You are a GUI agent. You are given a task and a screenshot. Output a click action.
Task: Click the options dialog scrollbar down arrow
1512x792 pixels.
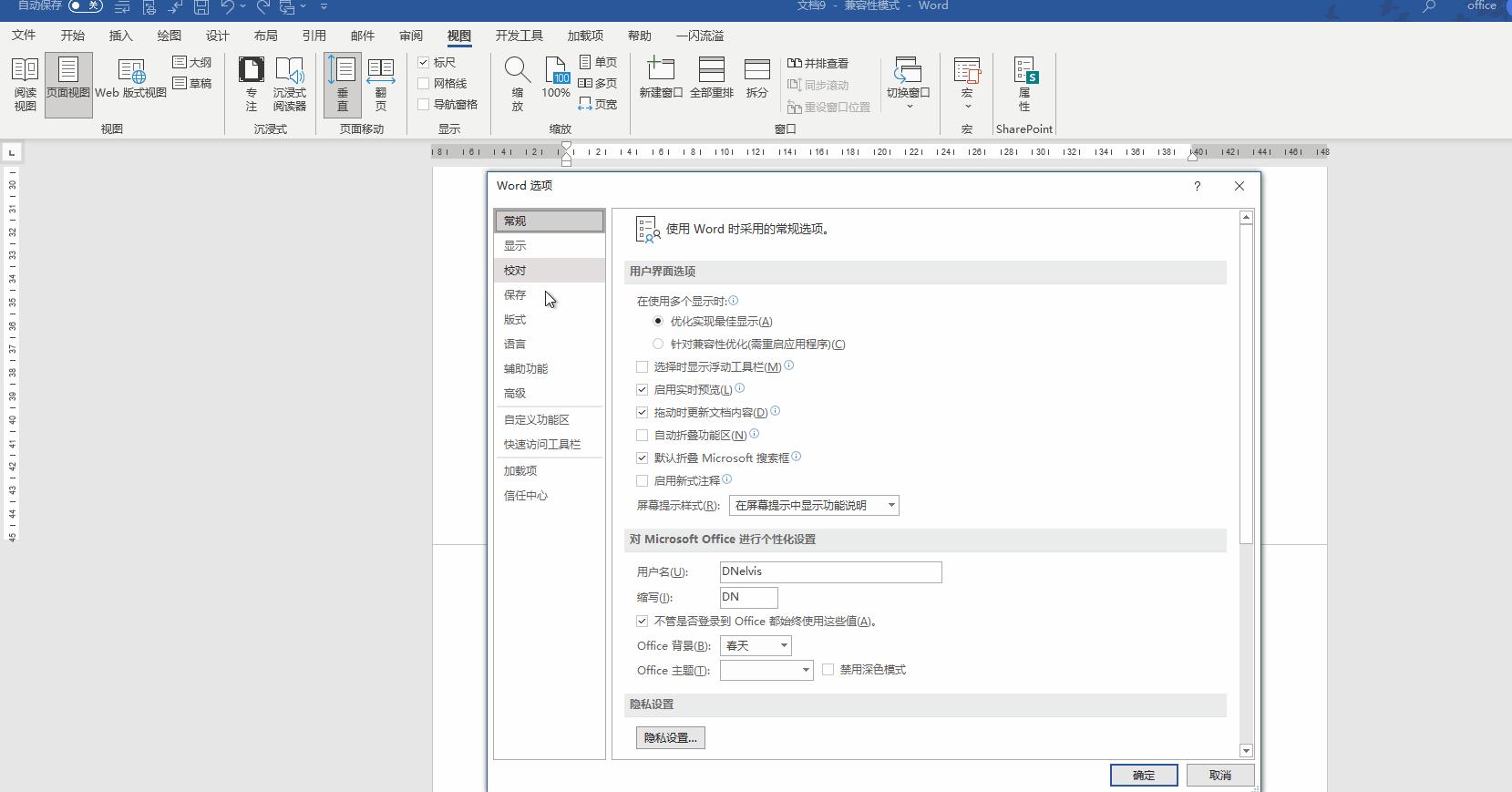[1246, 751]
